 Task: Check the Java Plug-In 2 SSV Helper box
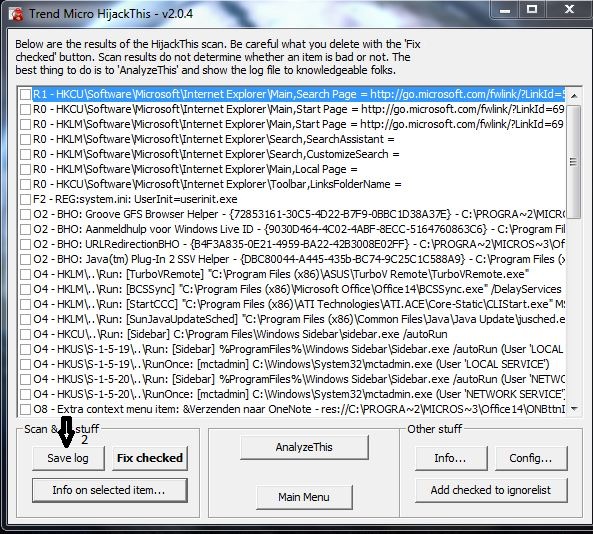(x=25, y=259)
